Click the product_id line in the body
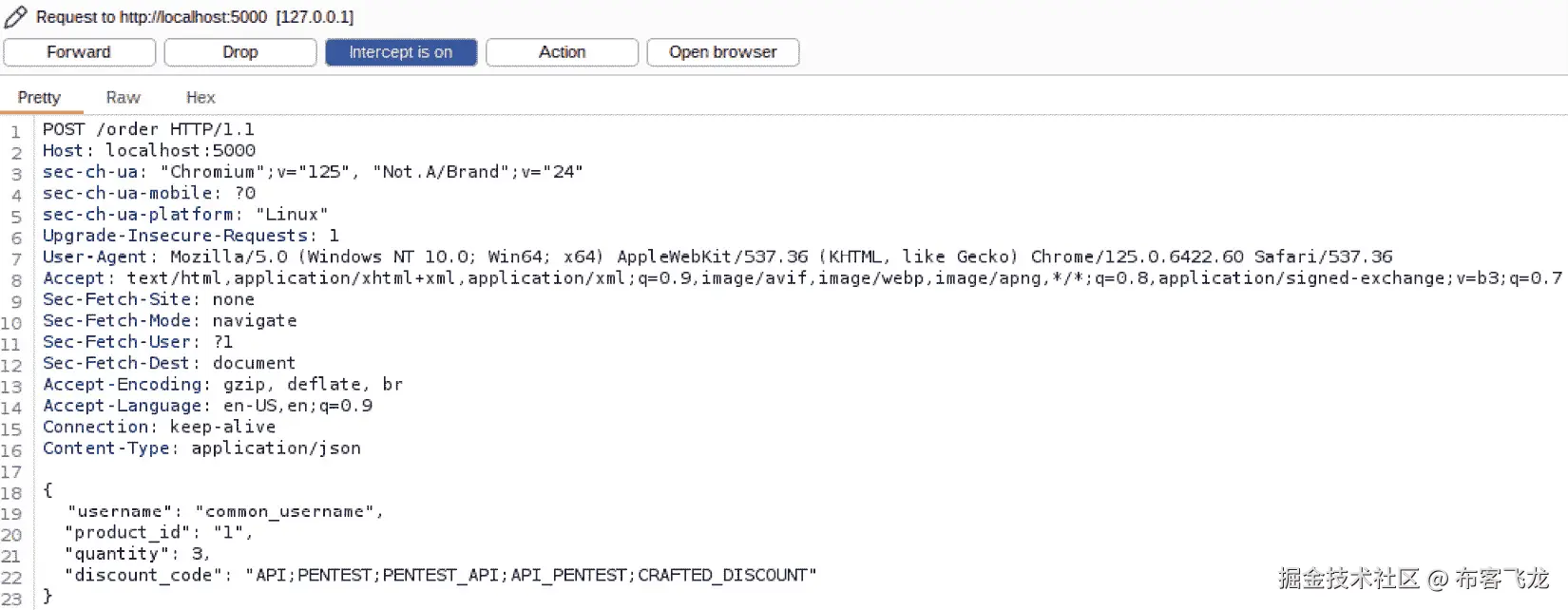Screen dimensions: 1568x610 click(157, 532)
